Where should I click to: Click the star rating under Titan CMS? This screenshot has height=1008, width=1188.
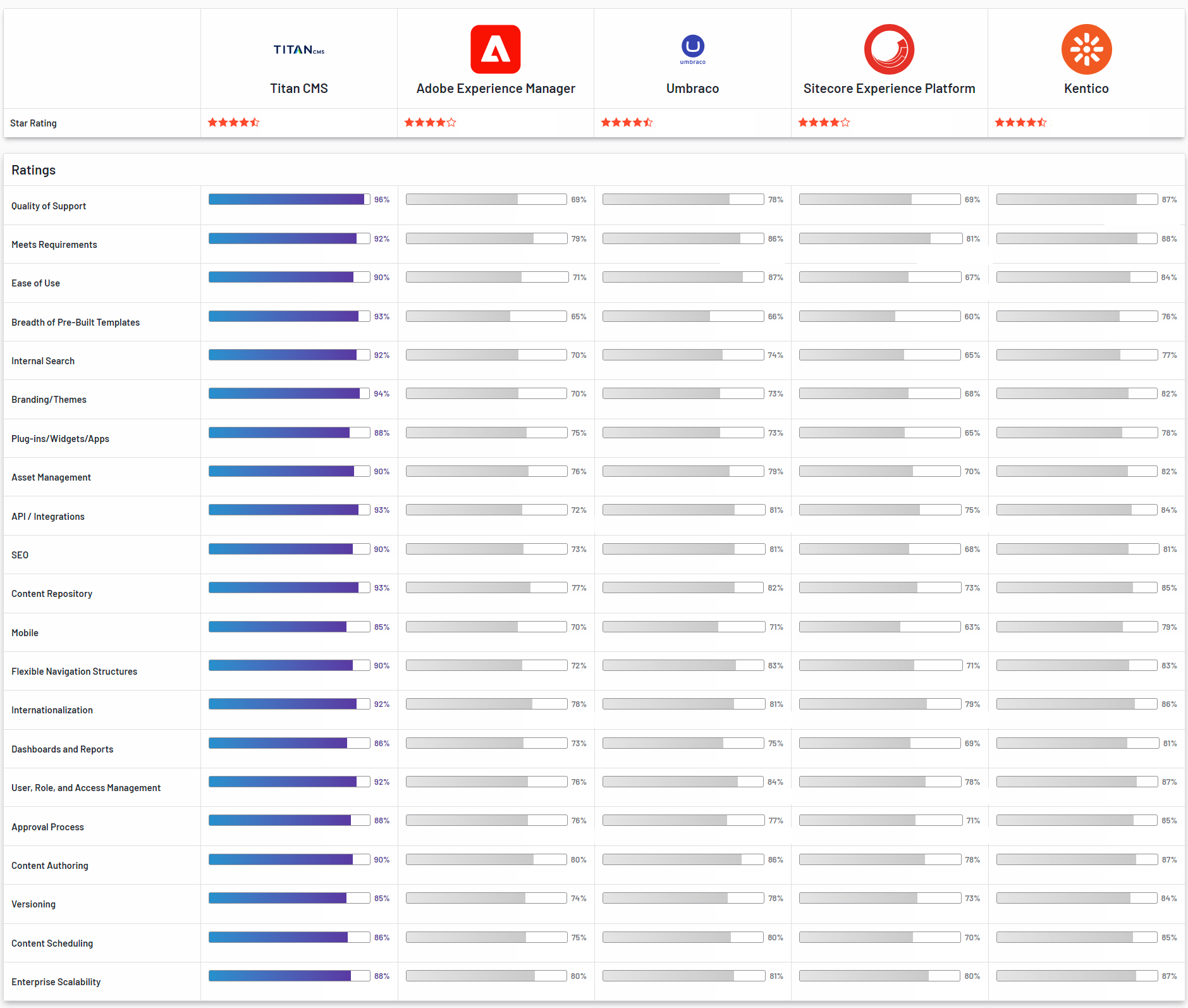[234, 122]
